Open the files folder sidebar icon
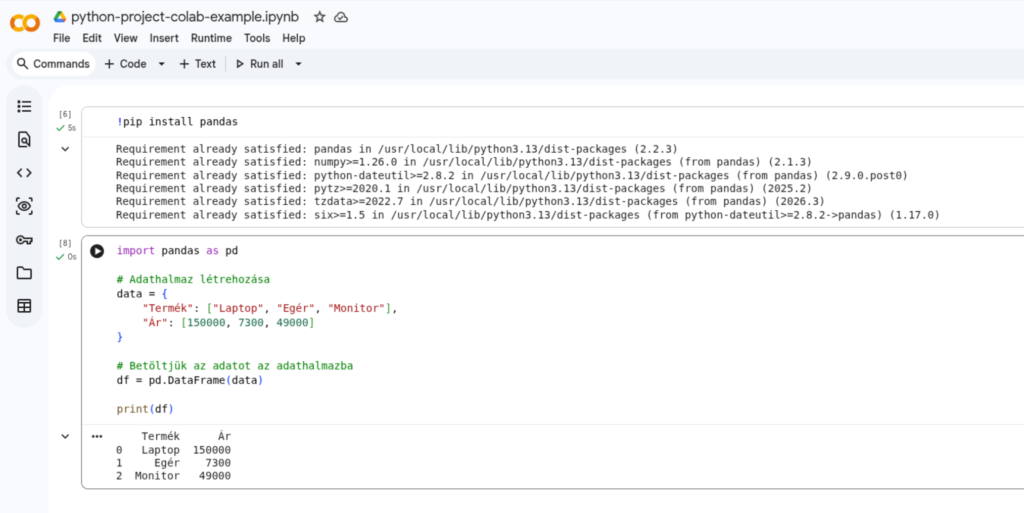 click(24, 273)
